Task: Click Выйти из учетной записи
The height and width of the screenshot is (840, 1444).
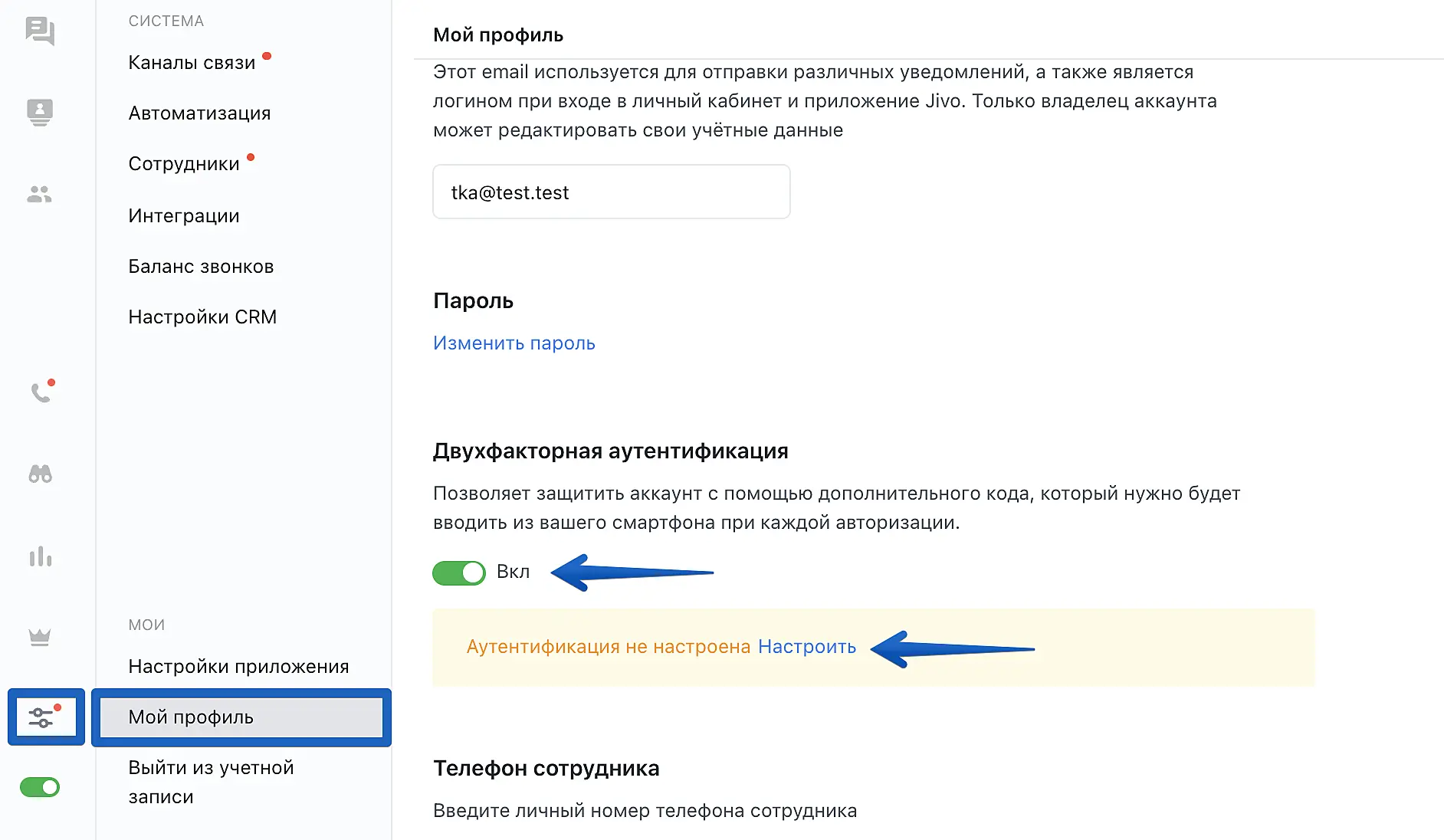Action: 211,782
